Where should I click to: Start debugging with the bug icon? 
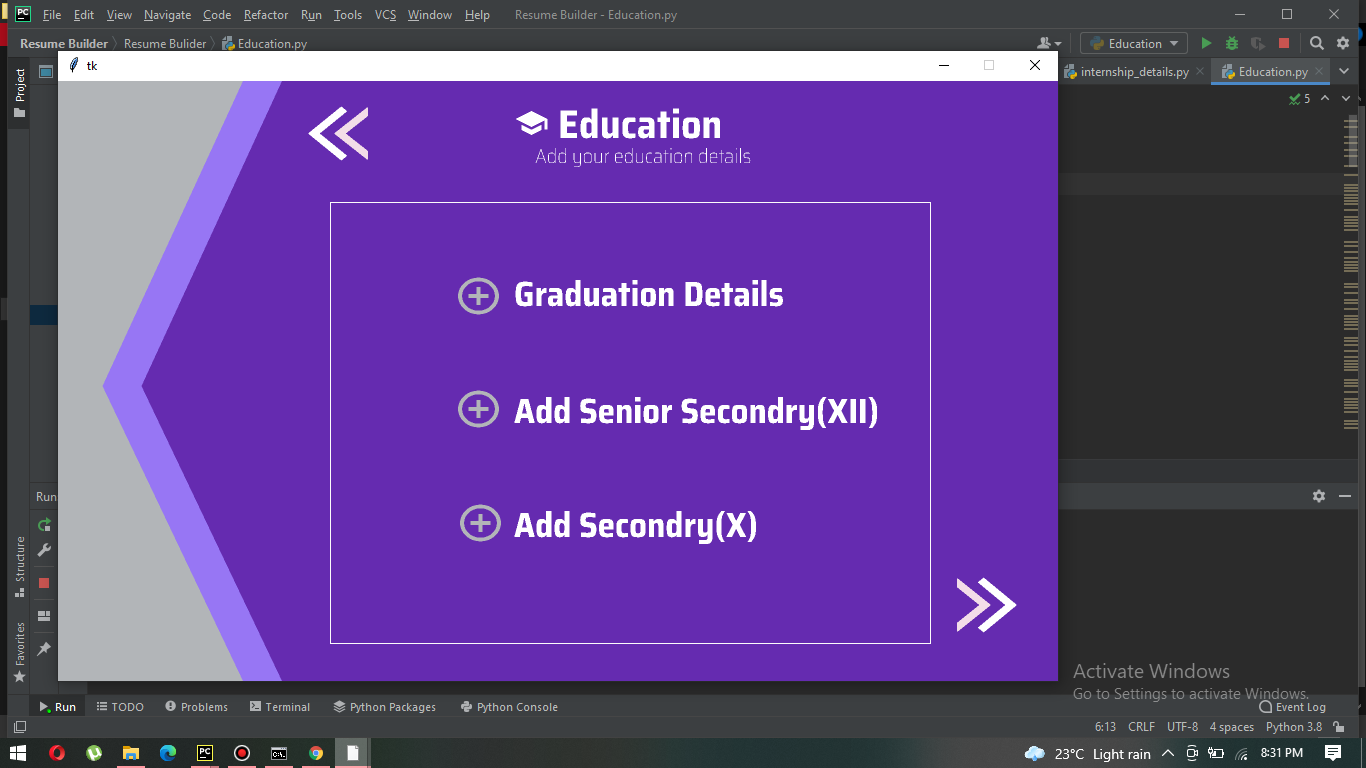tap(1231, 43)
